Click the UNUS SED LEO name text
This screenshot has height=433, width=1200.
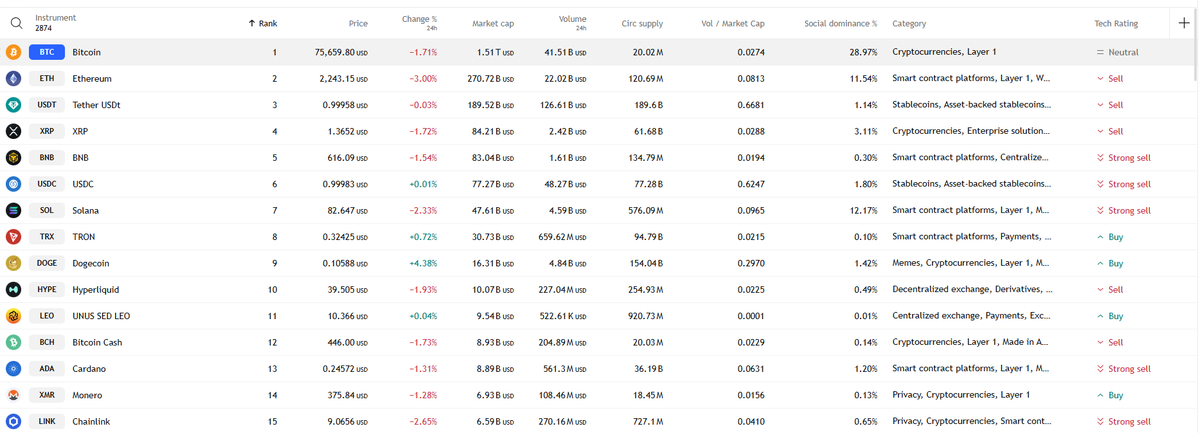pos(101,316)
